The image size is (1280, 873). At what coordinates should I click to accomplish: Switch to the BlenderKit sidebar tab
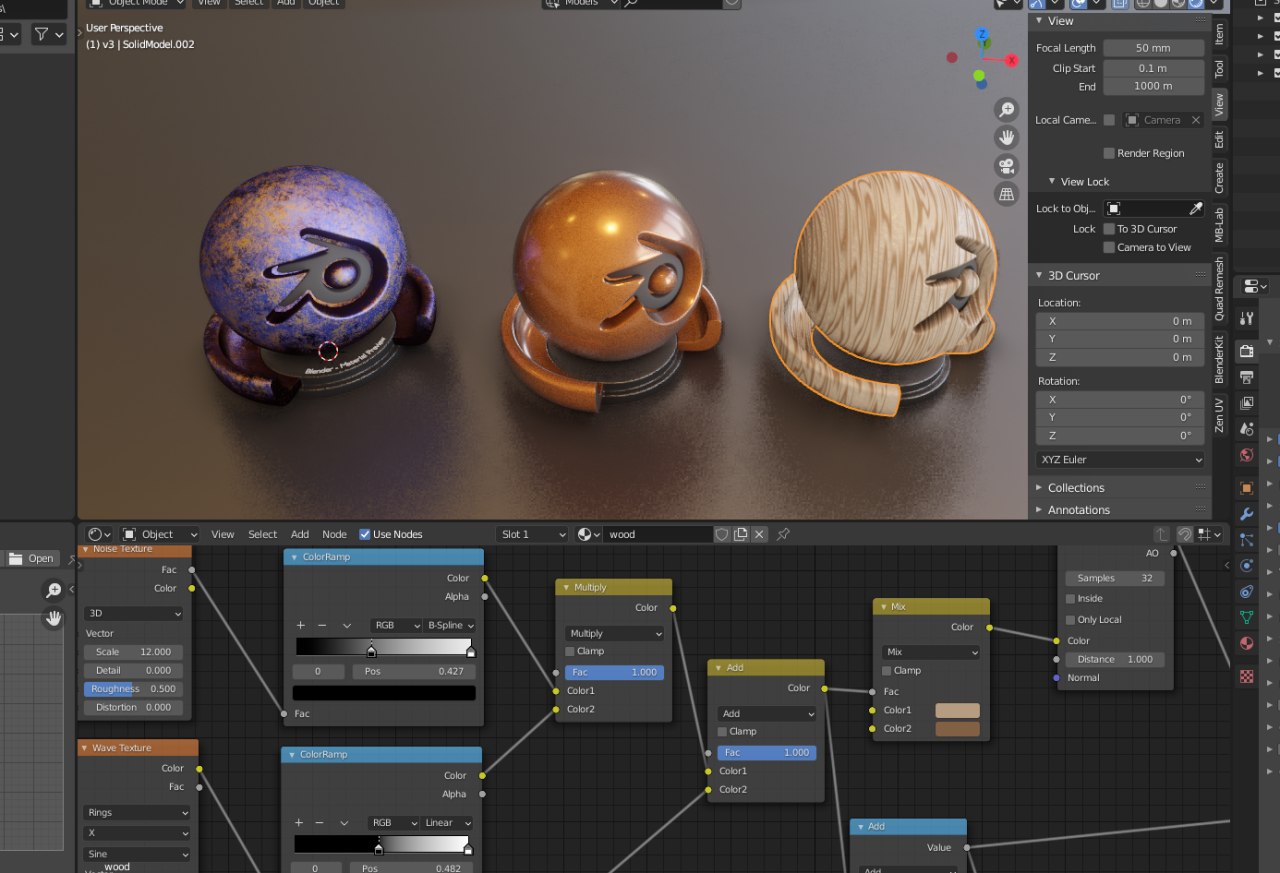(1219, 360)
